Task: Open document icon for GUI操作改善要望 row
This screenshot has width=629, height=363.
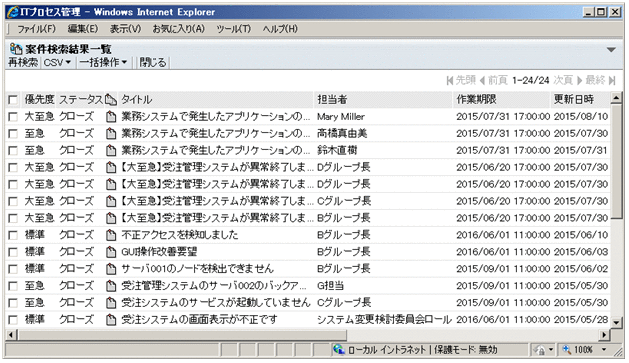Action: [x=111, y=252]
